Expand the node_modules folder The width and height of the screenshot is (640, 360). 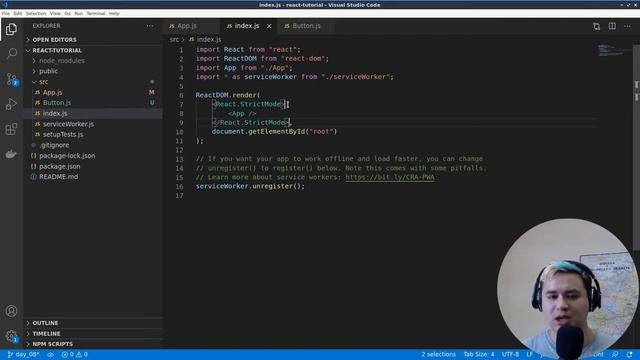[93, 60]
